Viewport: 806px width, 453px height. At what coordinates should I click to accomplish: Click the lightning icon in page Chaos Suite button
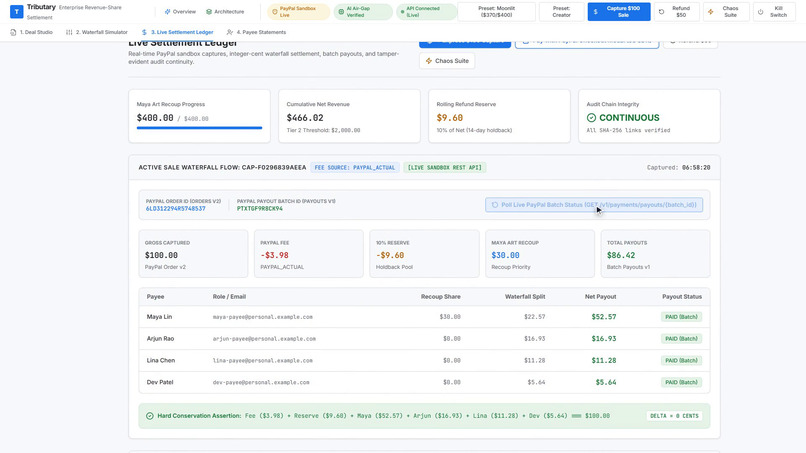coord(429,61)
